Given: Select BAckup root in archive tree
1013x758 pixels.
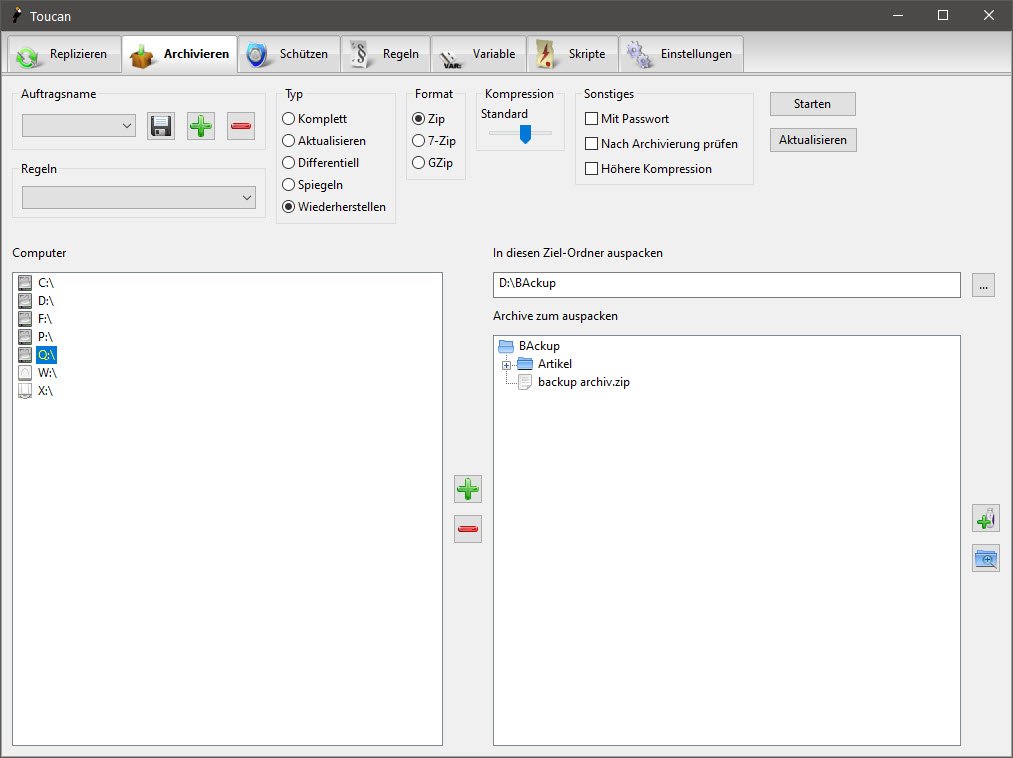Looking at the screenshot, I should pyautogui.click(x=539, y=346).
